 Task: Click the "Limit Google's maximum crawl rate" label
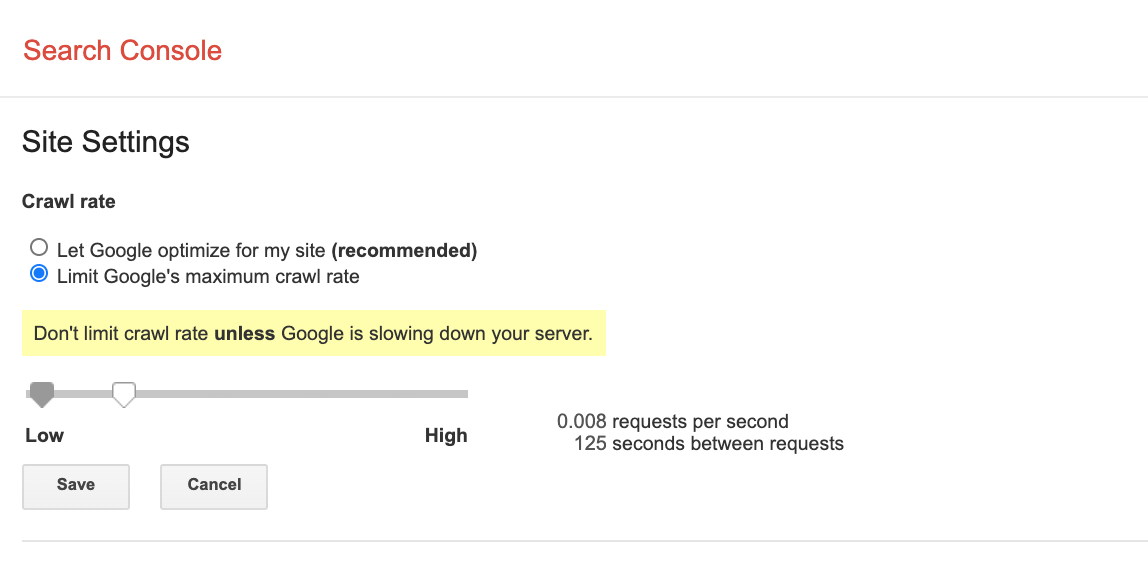click(208, 276)
